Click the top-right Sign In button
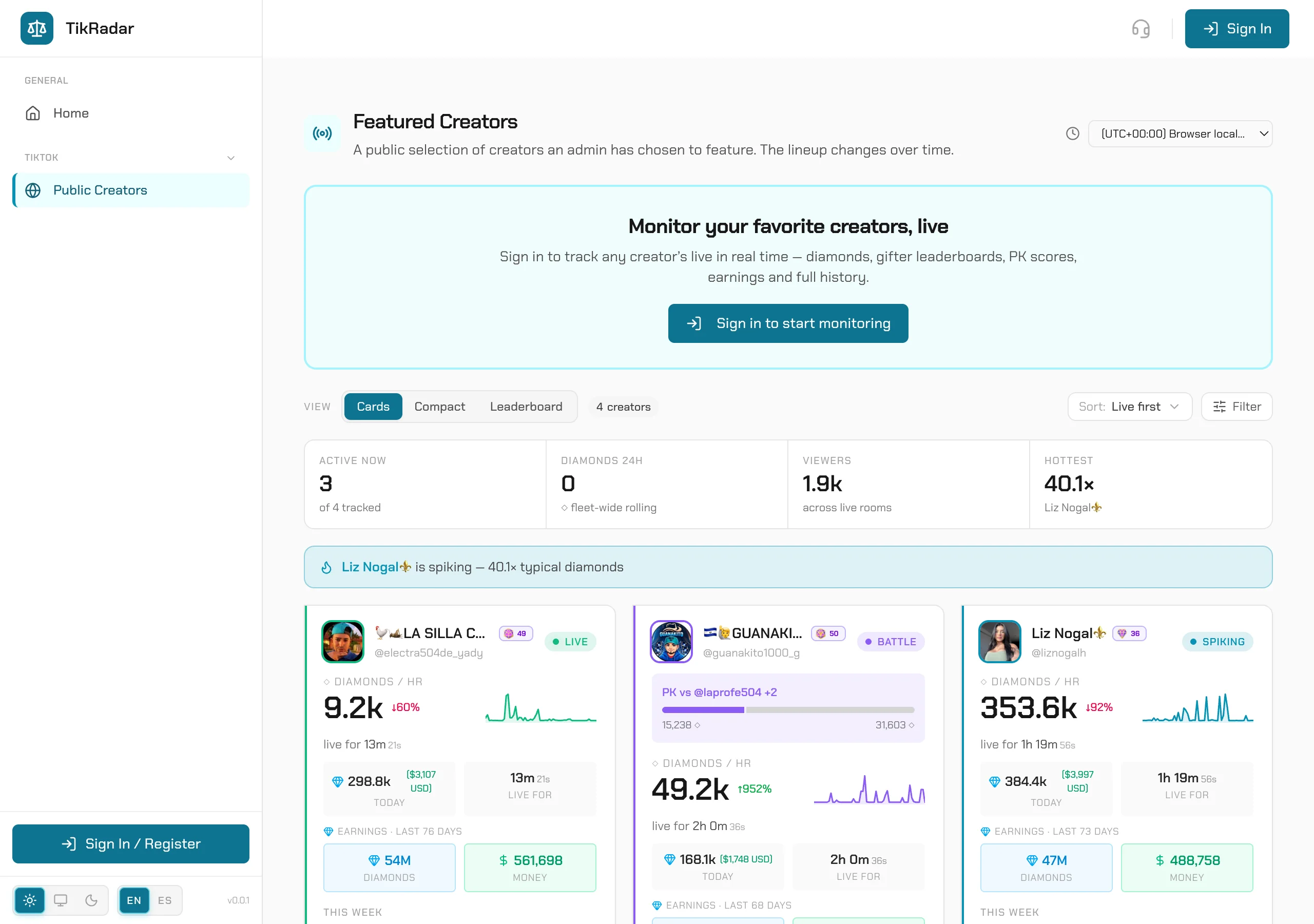This screenshot has width=1314, height=924. point(1236,29)
